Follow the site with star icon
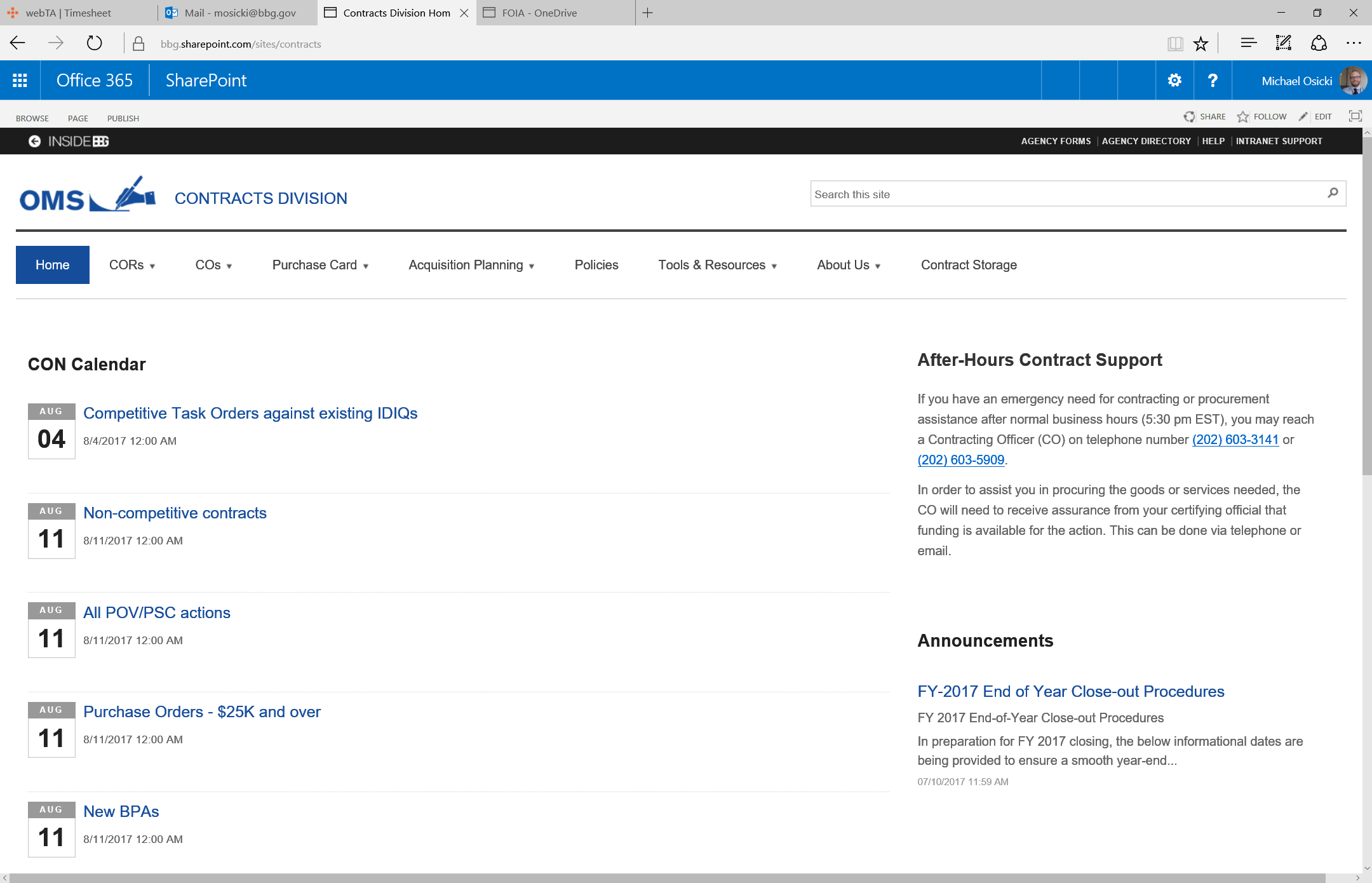Viewport: 1372px width, 883px height. click(1243, 117)
